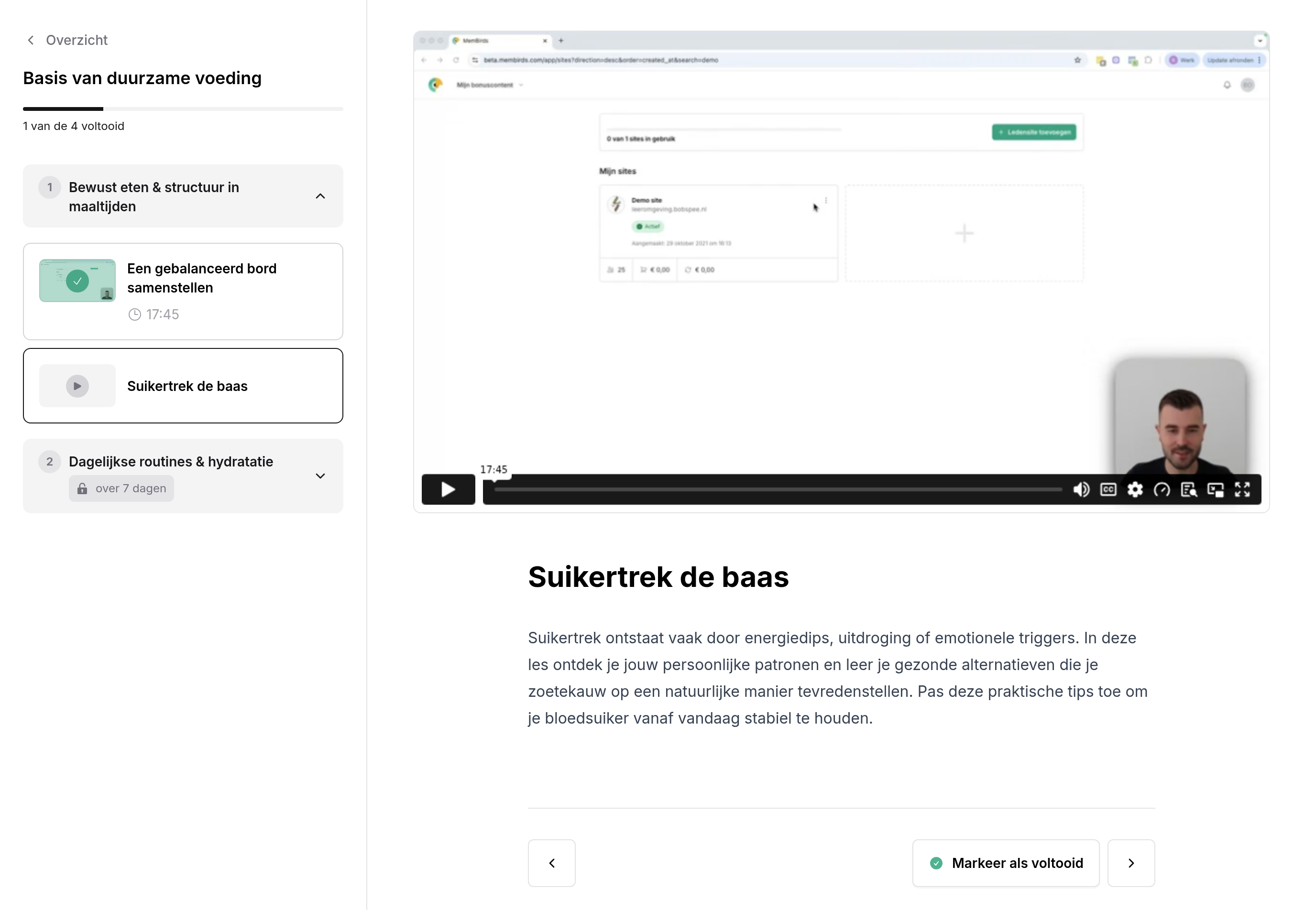Click Markeer als voltooid button
This screenshot has height=910, width=1316.
1006,863
